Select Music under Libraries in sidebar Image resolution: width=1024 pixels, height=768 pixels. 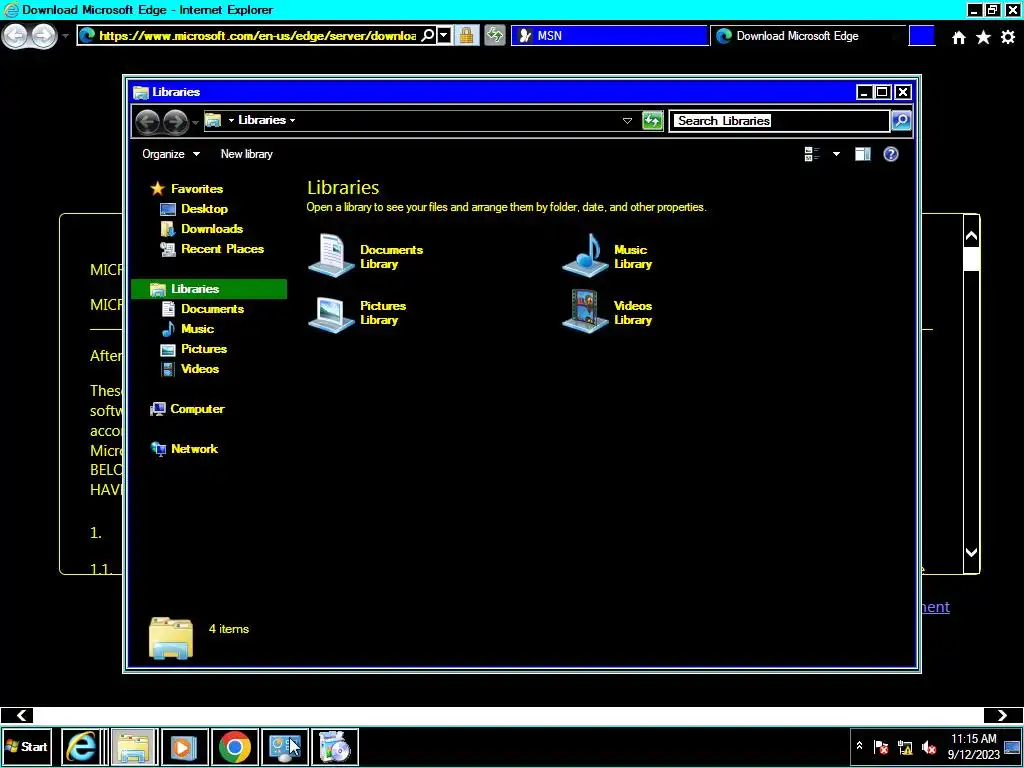pyautogui.click(x=197, y=329)
